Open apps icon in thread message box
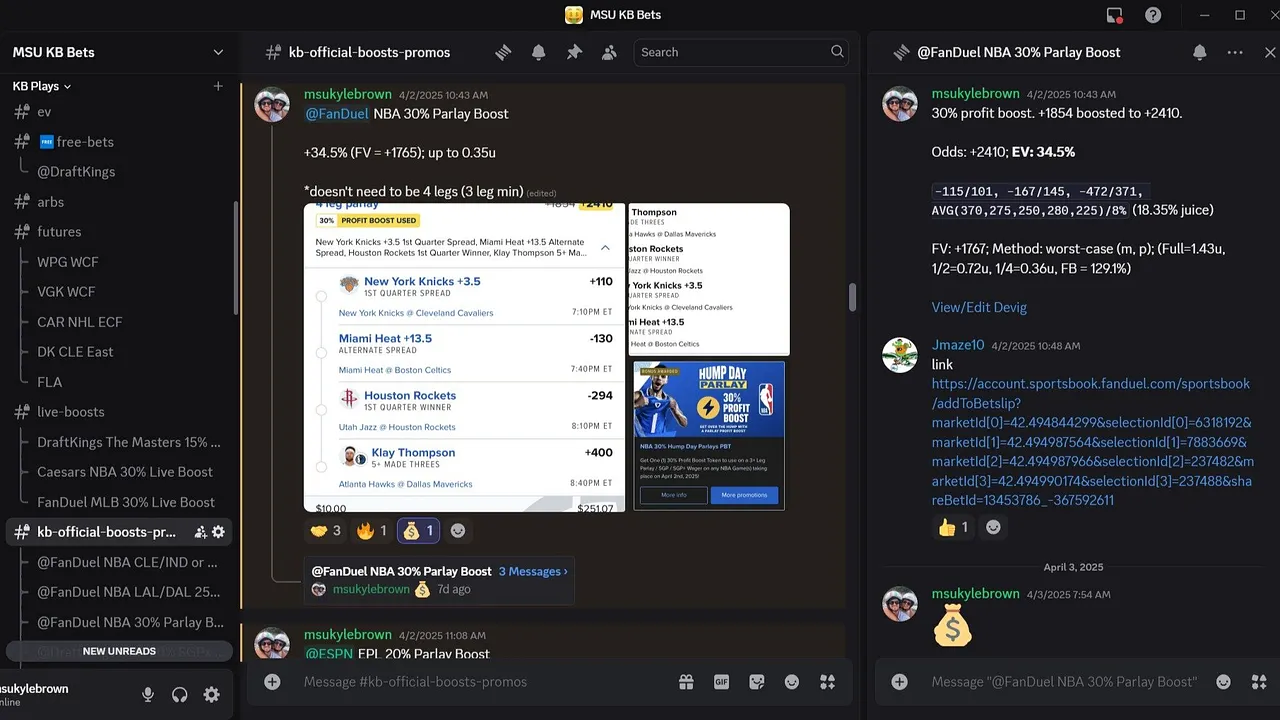Image resolution: width=1280 pixels, height=720 pixels. [1258, 682]
